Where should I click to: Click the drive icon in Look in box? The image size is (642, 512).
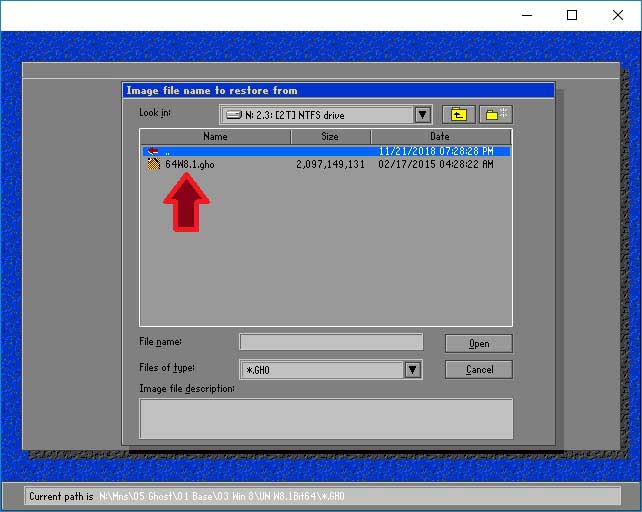pyautogui.click(x=232, y=115)
